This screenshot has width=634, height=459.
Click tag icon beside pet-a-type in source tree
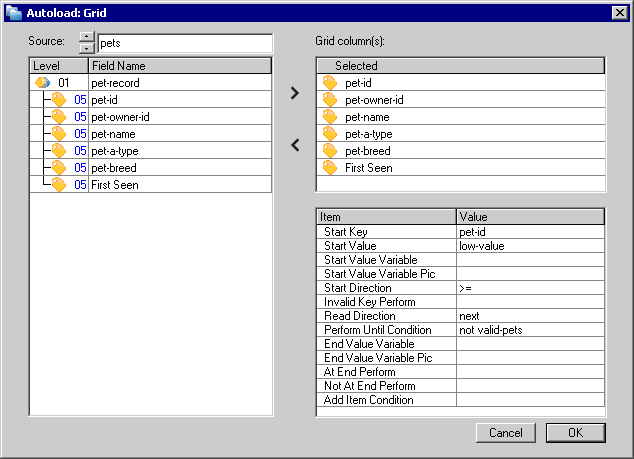[59, 151]
